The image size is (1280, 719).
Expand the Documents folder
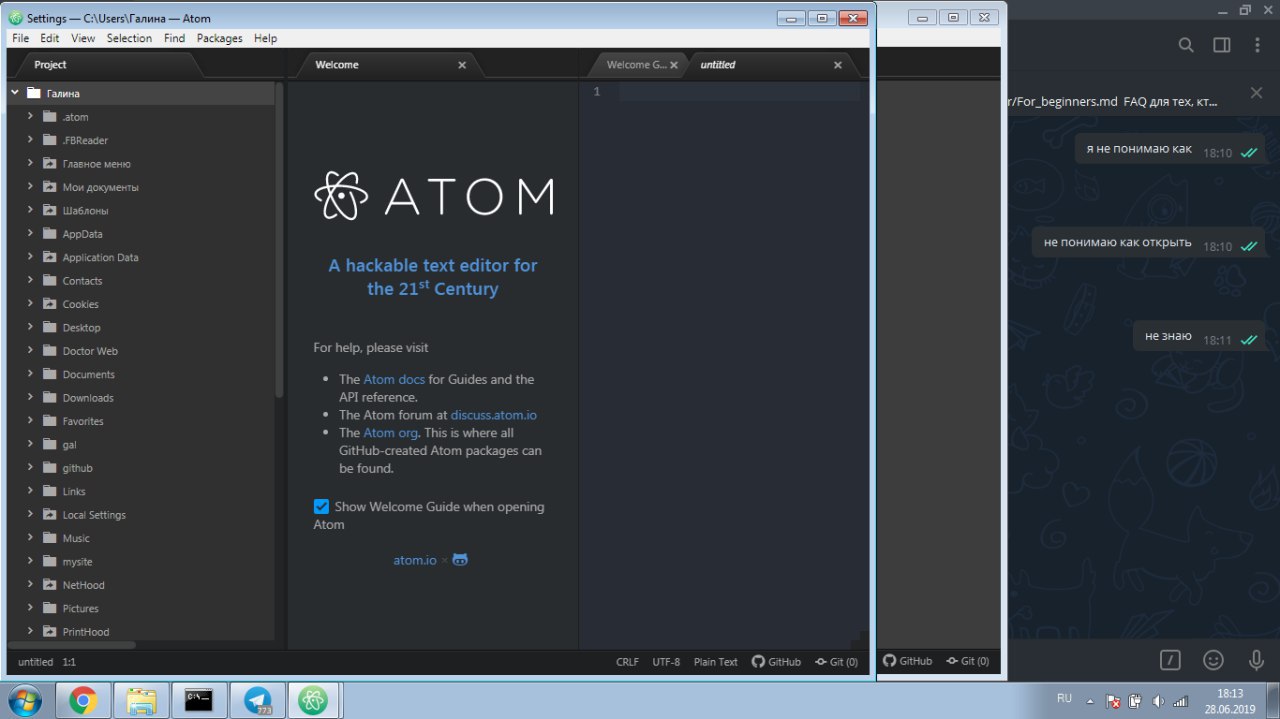31,374
